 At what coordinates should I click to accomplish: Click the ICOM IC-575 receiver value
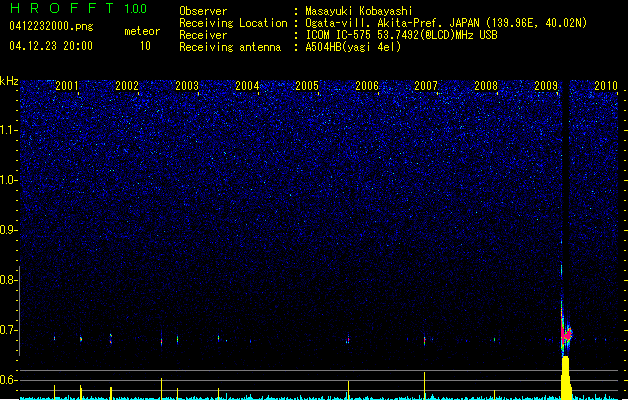coord(401,35)
